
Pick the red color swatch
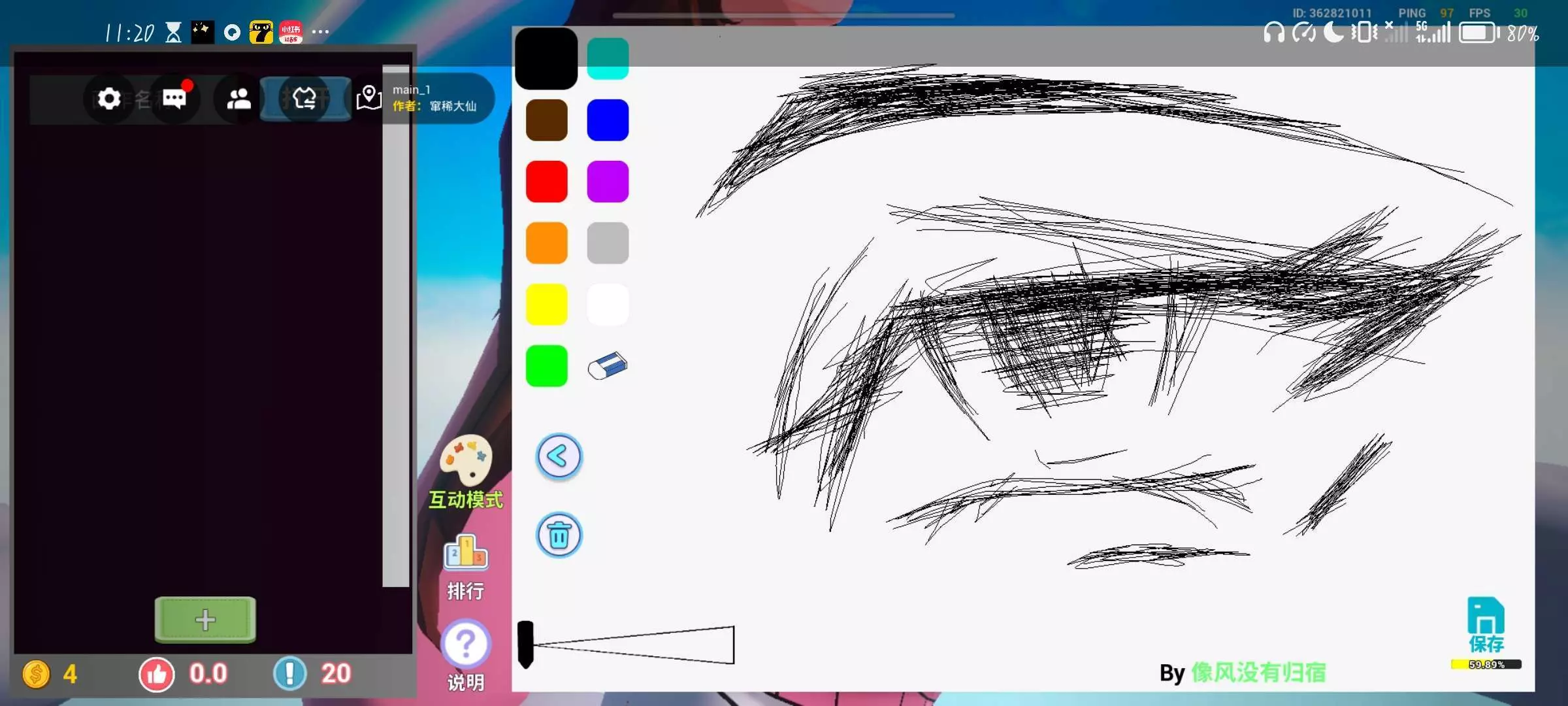click(x=546, y=182)
